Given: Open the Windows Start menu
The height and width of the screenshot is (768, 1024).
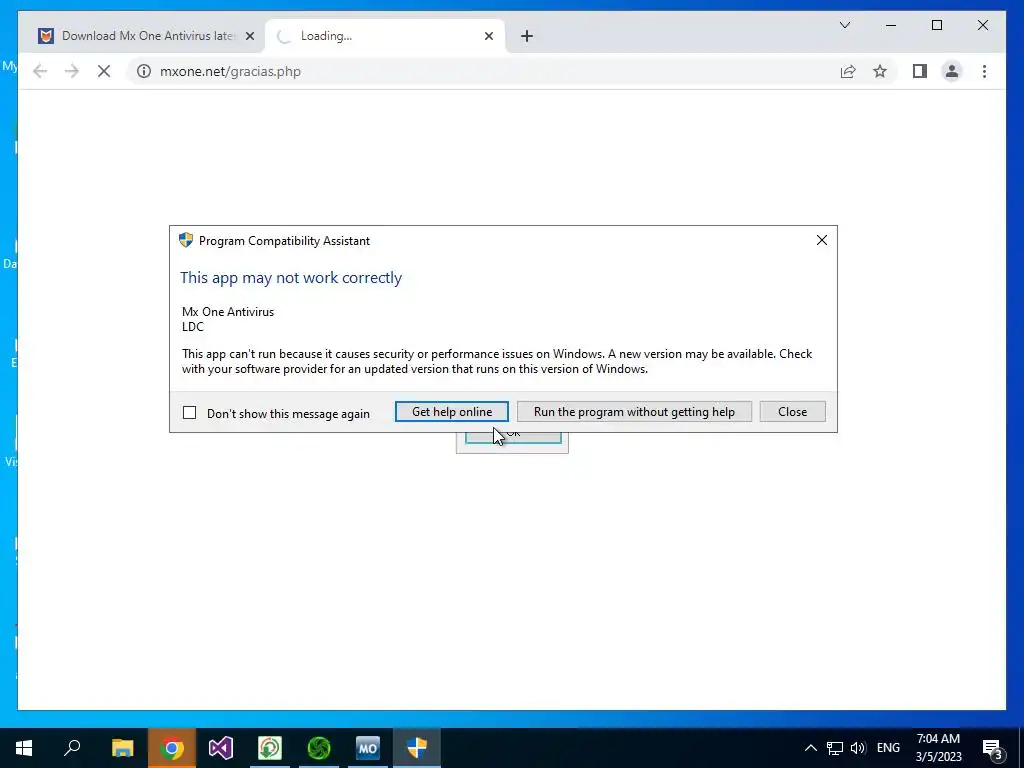Looking at the screenshot, I should pyautogui.click(x=24, y=748).
